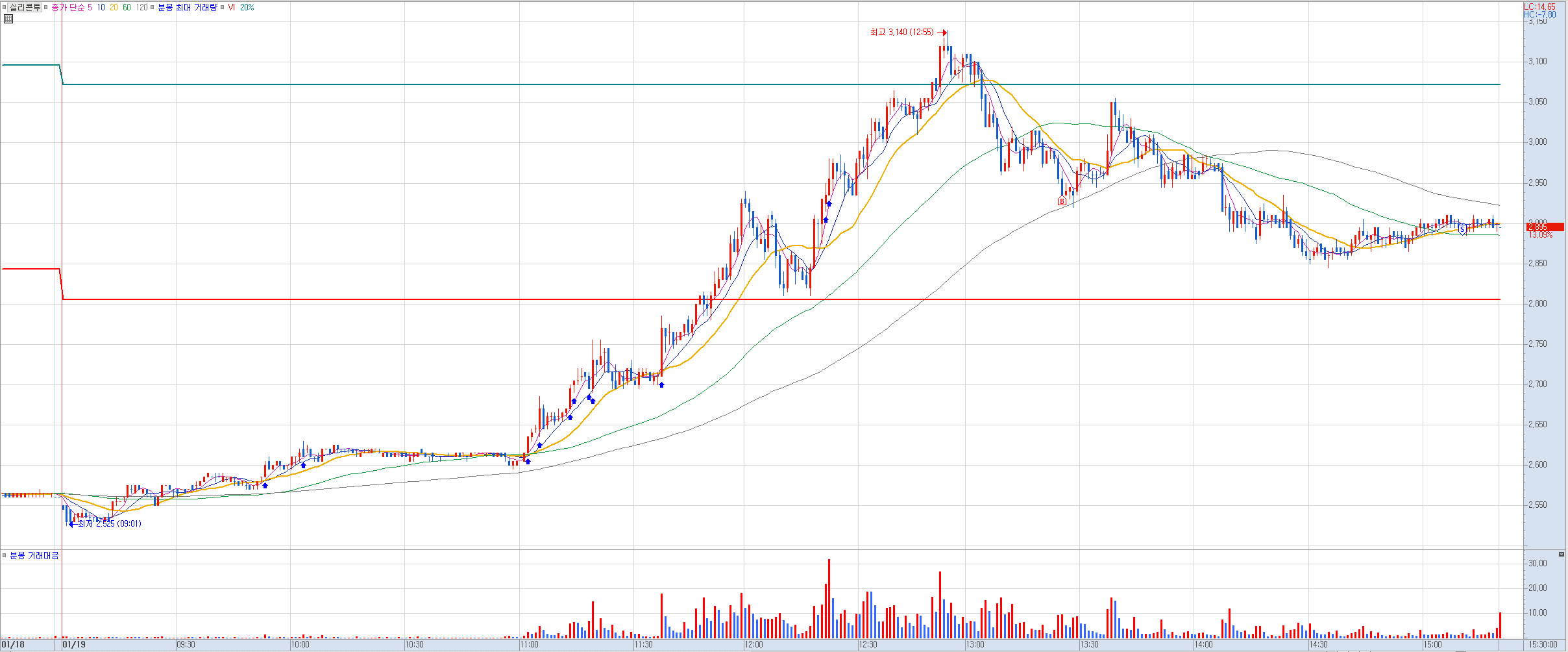Click the 11:00 time axis label
This screenshot has height=652, width=1568.
529,645
